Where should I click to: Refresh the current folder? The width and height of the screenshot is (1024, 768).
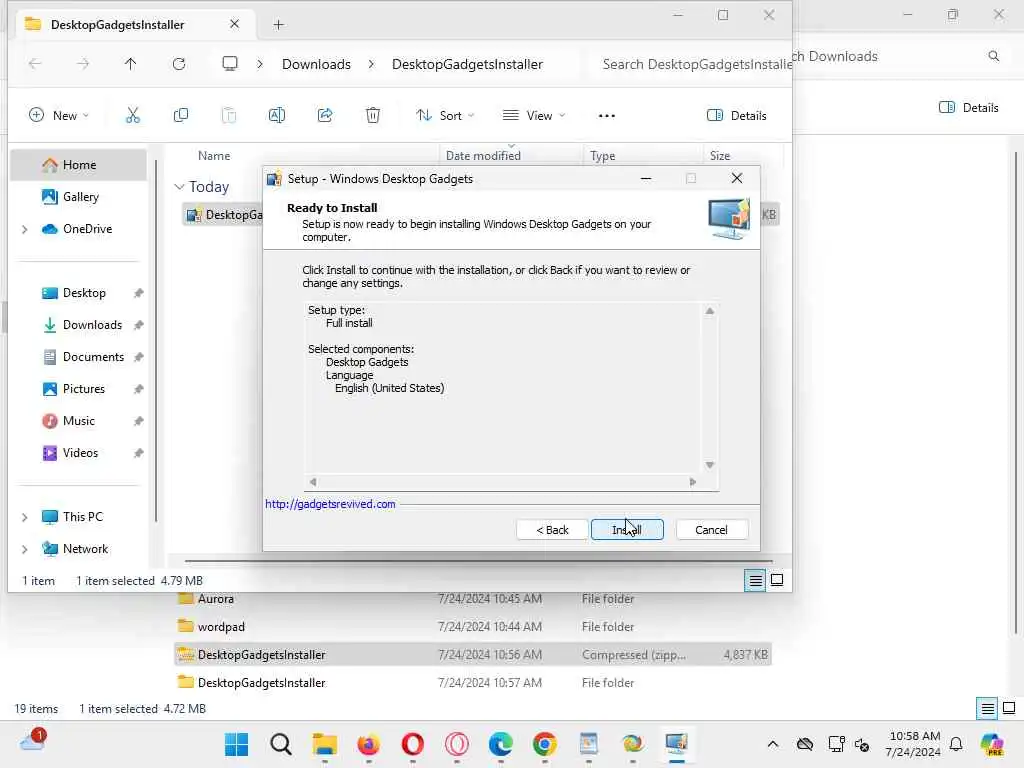[x=179, y=64]
